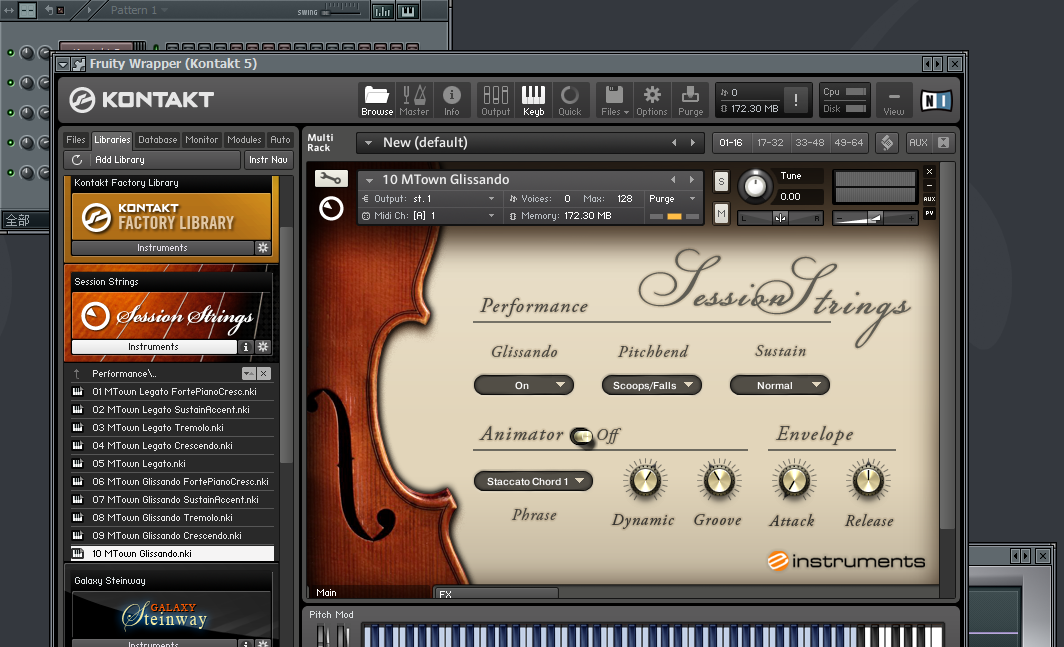Expand the multi preset name menu
The width and height of the screenshot is (1064, 647).
(368, 143)
